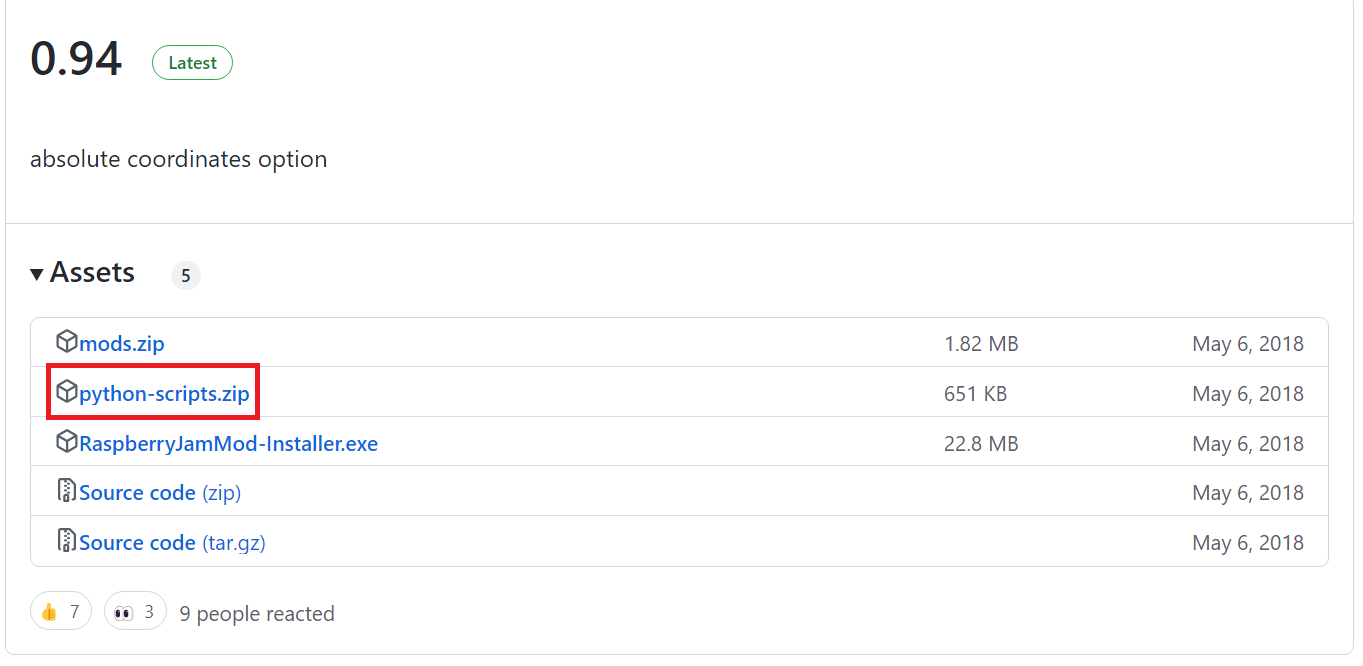Click the Assets count badge showing 5
1363x666 pixels.
(x=186, y=275)
